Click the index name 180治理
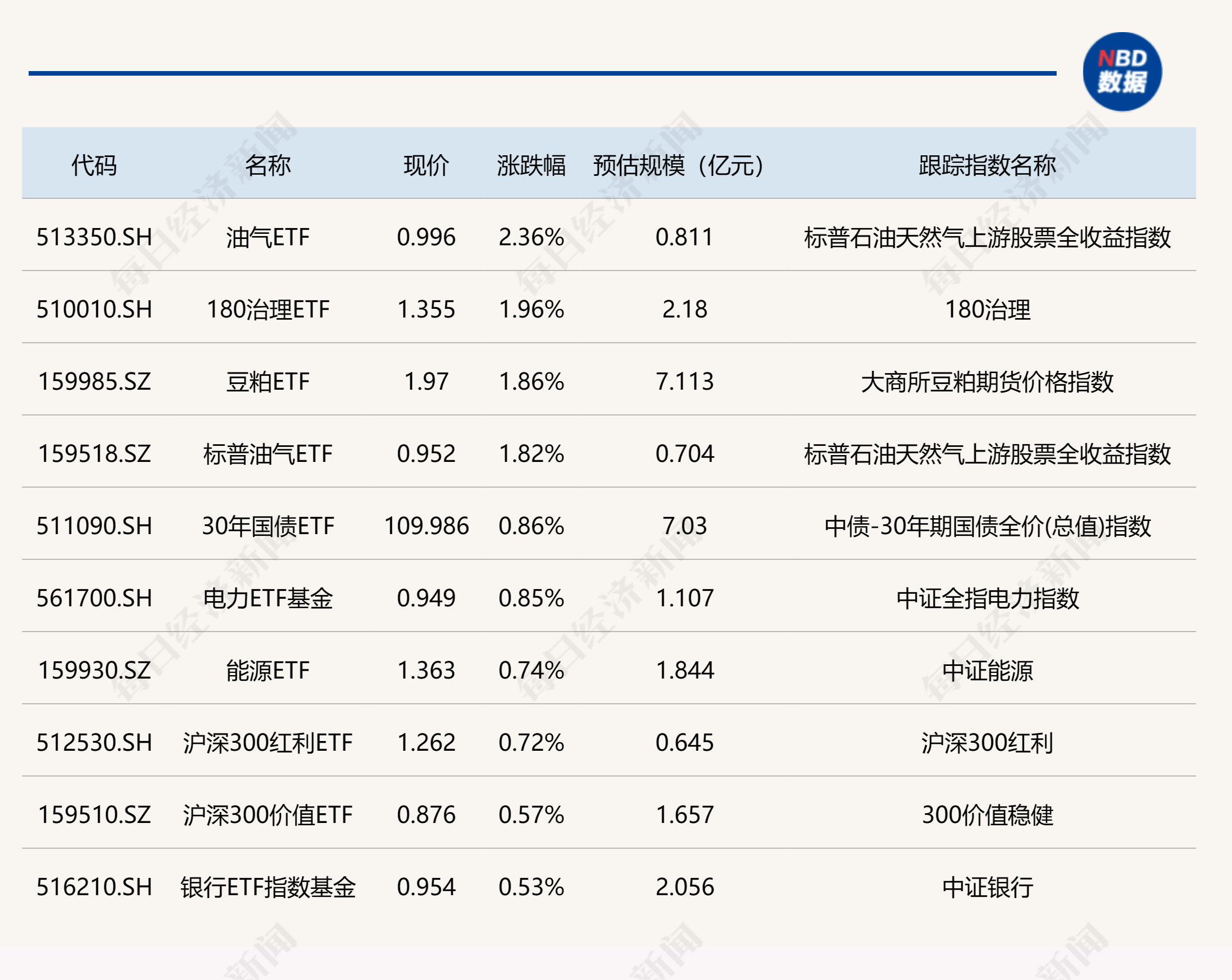 pyautogui.click(x=987, y=309)
